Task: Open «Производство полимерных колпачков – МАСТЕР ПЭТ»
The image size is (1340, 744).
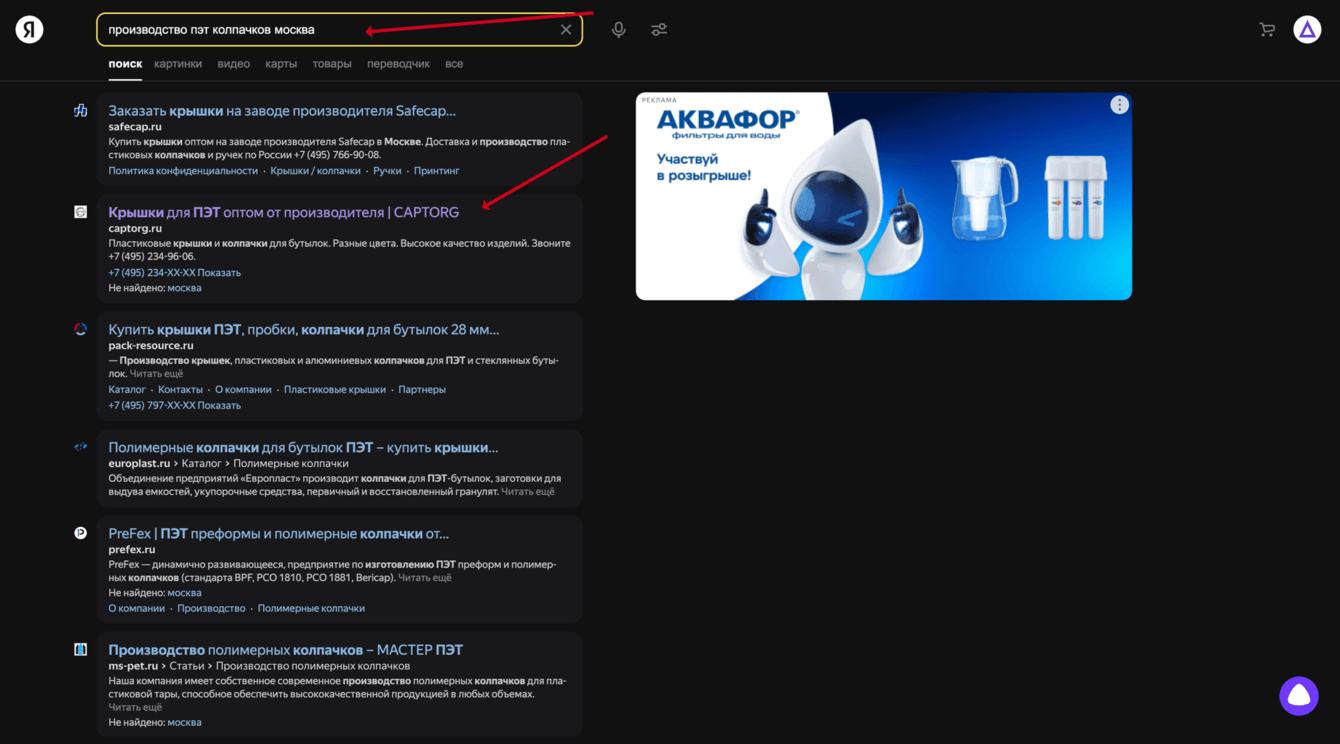Action: tap(286, 650)
